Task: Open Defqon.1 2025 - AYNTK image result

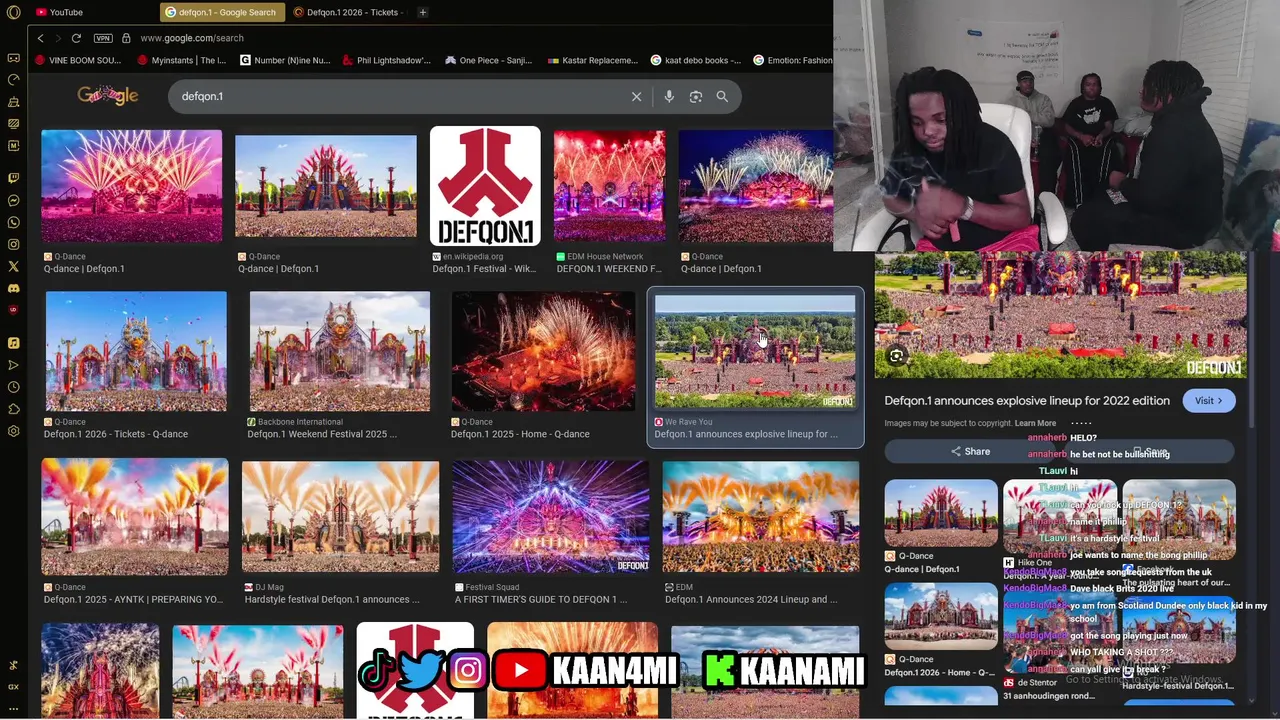Action: pos(135,516)
